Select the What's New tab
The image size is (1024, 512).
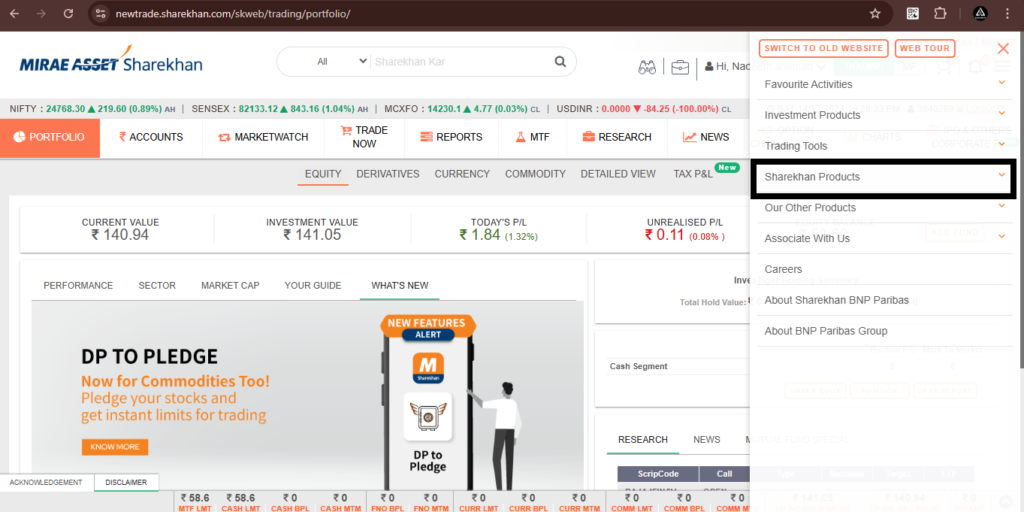click(x=400, y=285)
